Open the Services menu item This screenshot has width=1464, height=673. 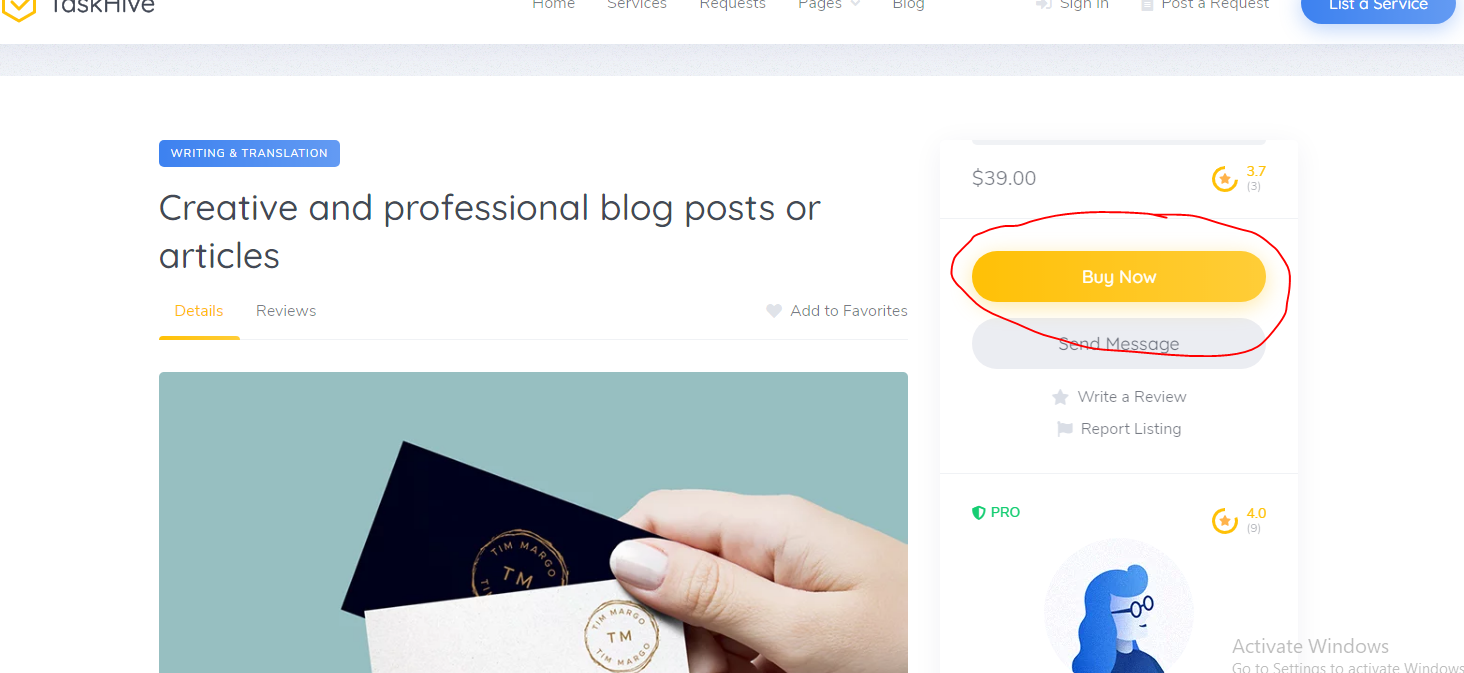click(x=637, y=5)
